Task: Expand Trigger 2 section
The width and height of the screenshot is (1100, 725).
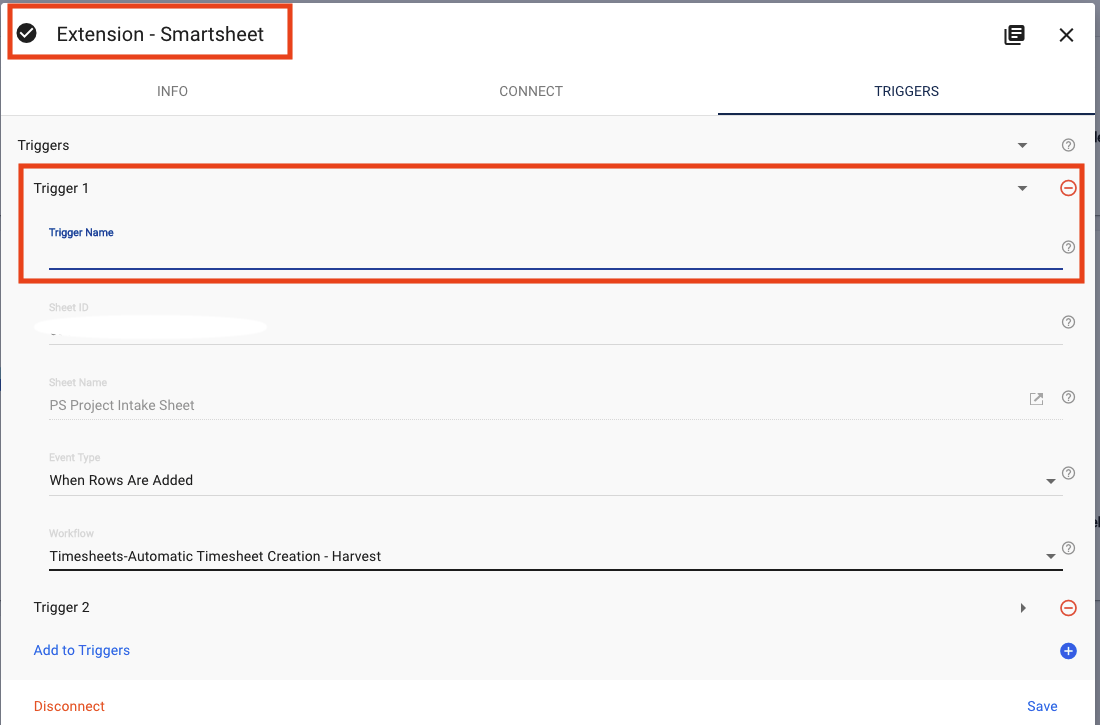Action: (1023, 608)
